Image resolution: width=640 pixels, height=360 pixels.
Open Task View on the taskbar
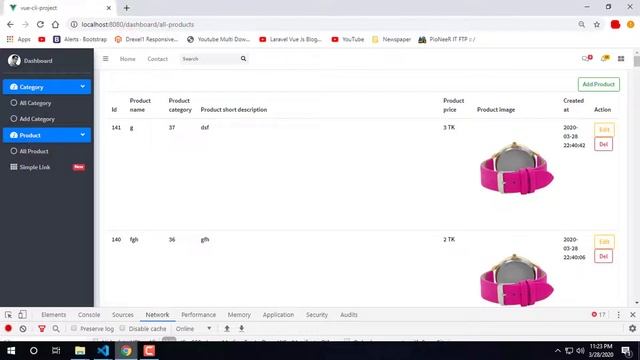click(x=56, y=351)
